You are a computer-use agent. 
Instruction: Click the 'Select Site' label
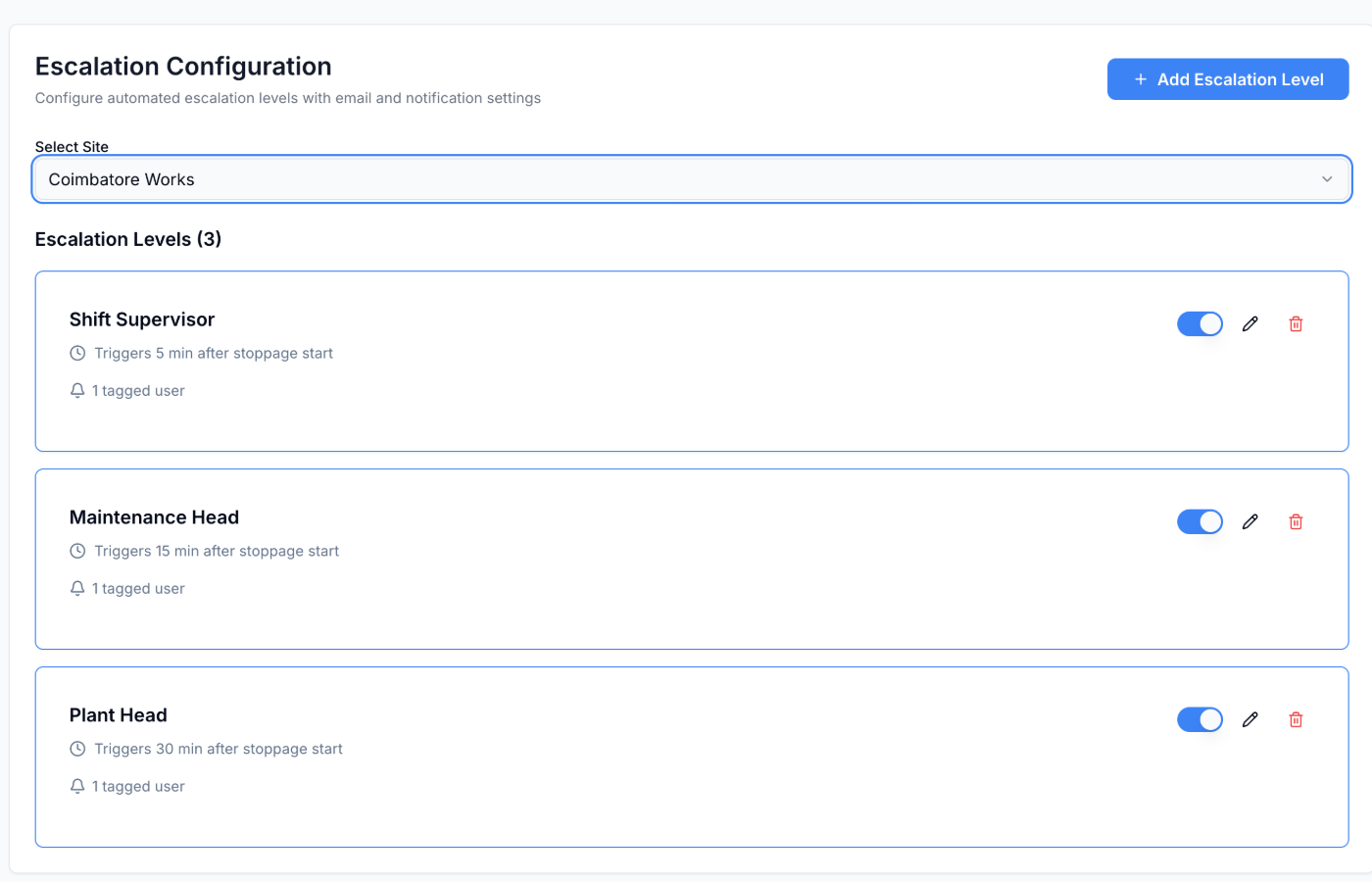(72, 147)
